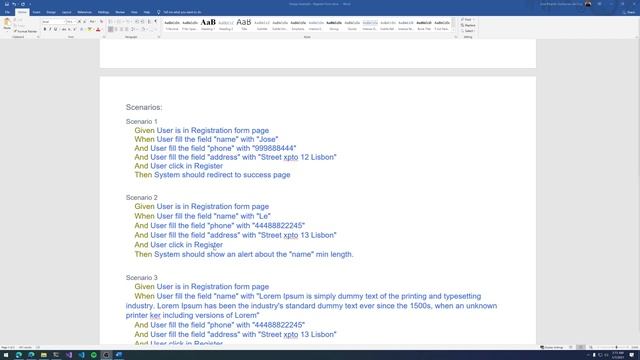Click the Tell me what you want search box

click(179, 12)
